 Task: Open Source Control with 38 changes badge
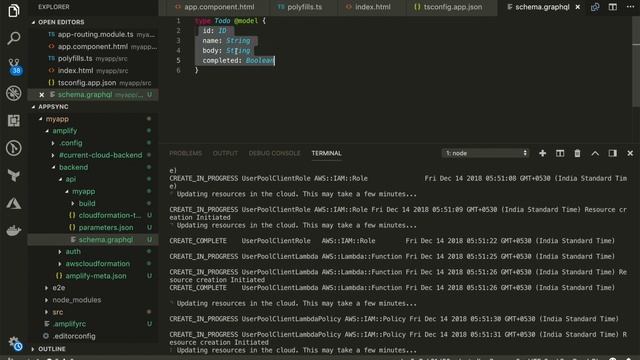pos(14,66)
